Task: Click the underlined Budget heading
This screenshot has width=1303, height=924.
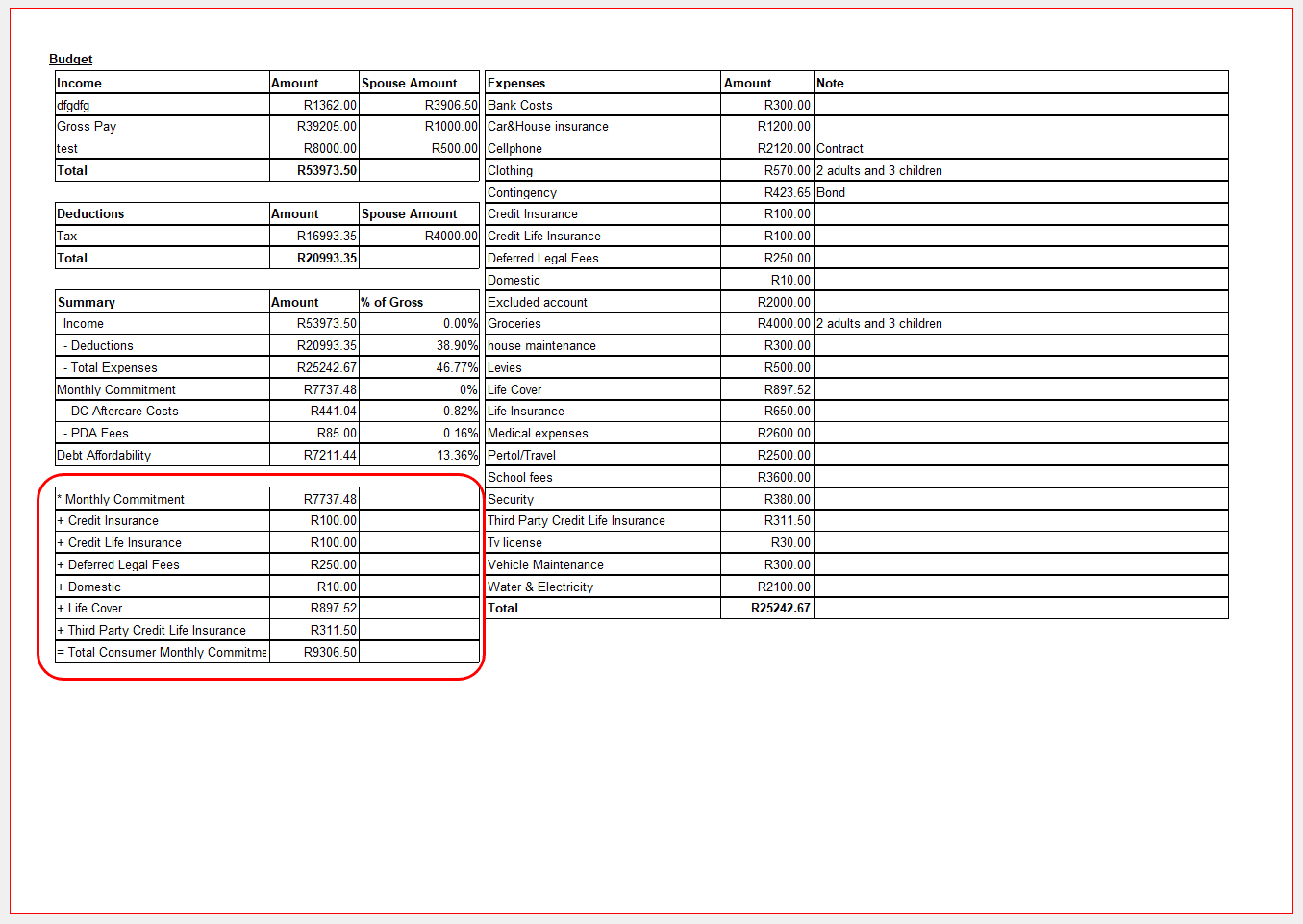Action: click(x=70, y=60)
